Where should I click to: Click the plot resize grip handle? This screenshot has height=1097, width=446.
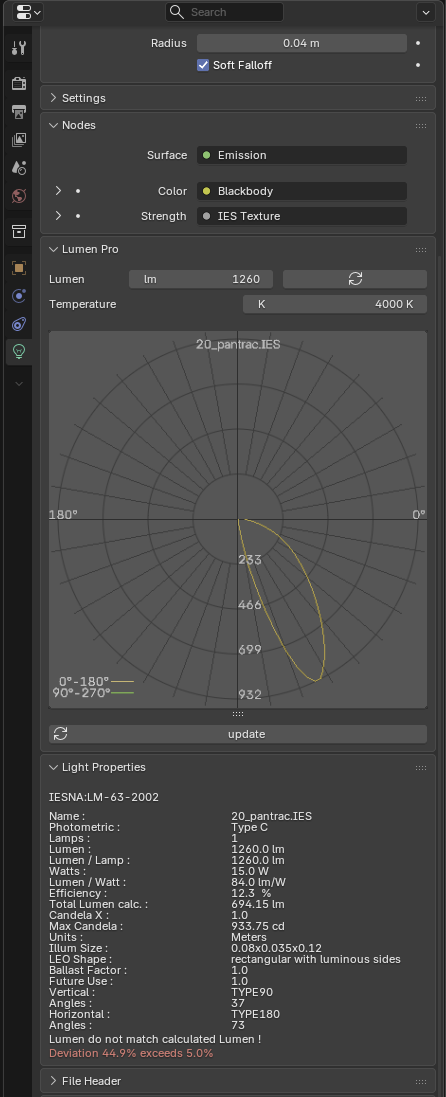(238, 714)
